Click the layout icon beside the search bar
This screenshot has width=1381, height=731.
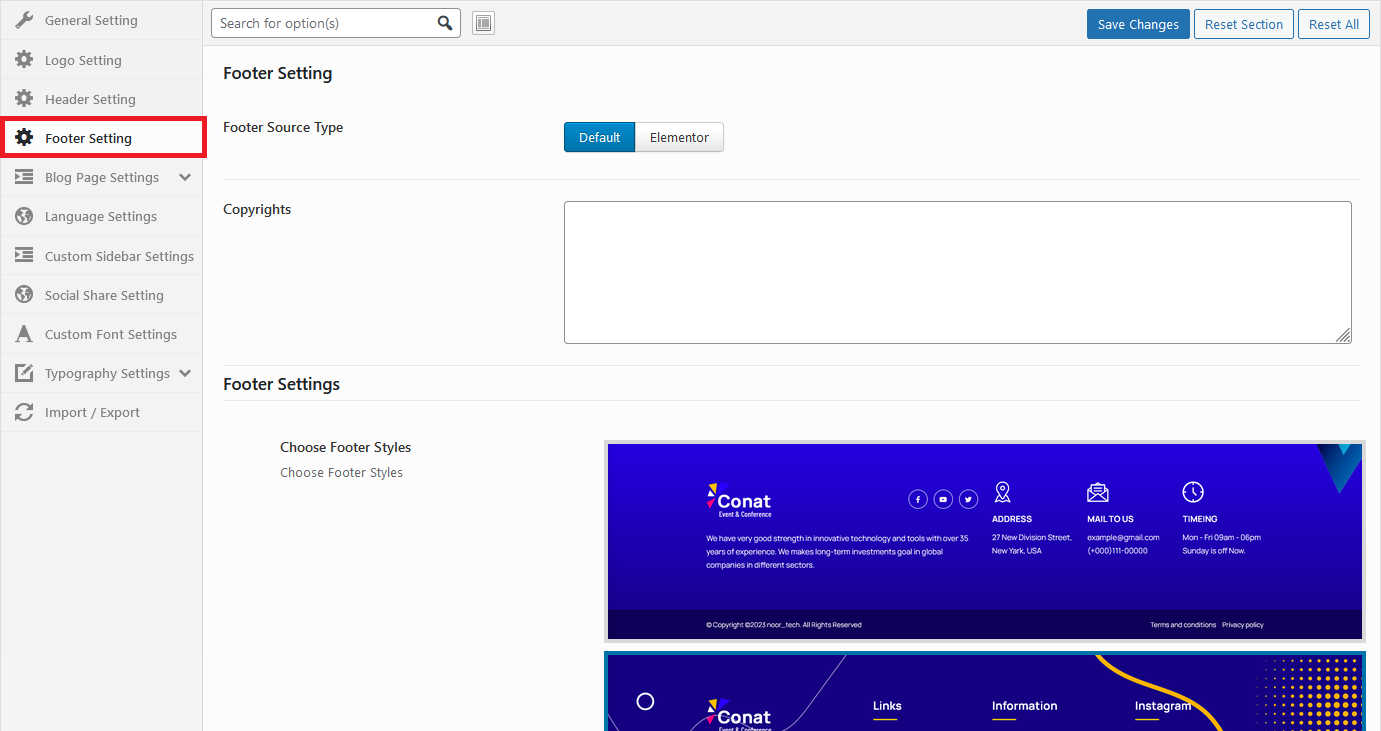point(483,22)
